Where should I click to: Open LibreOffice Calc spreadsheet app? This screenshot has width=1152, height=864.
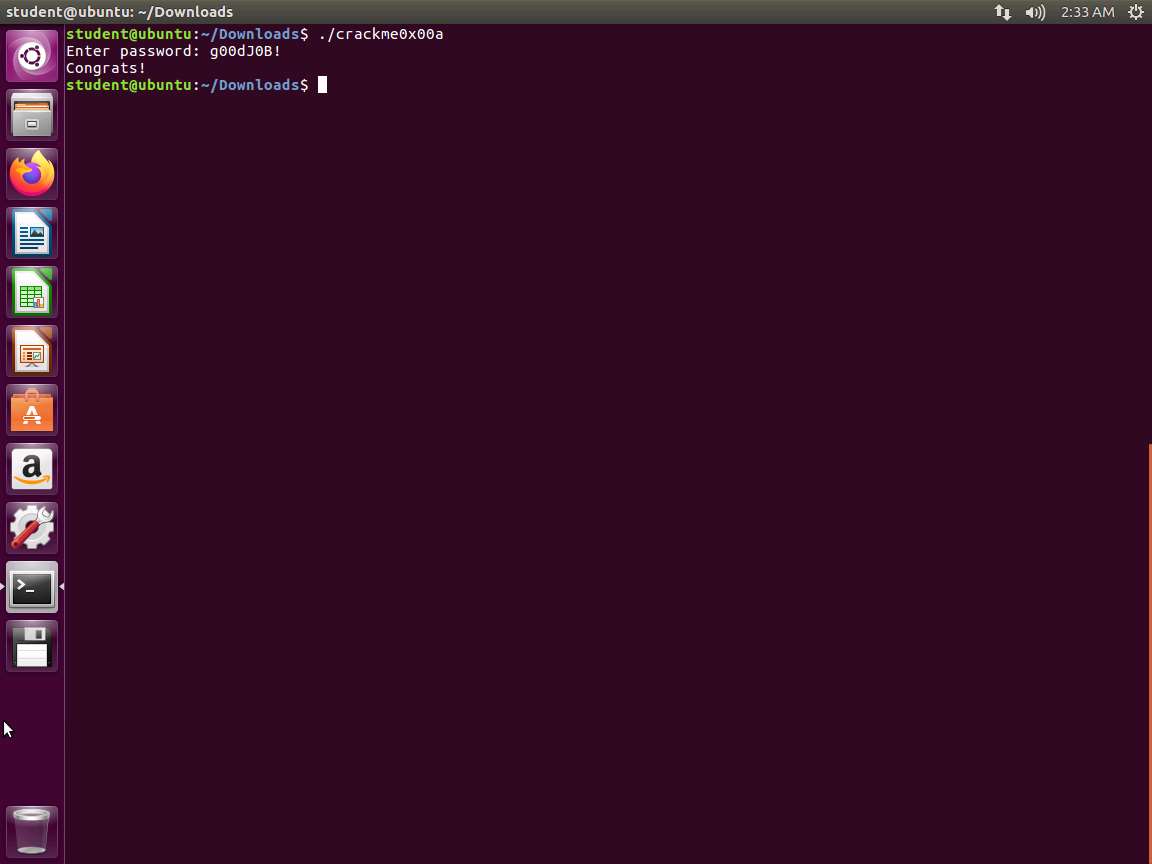[32, 292]
